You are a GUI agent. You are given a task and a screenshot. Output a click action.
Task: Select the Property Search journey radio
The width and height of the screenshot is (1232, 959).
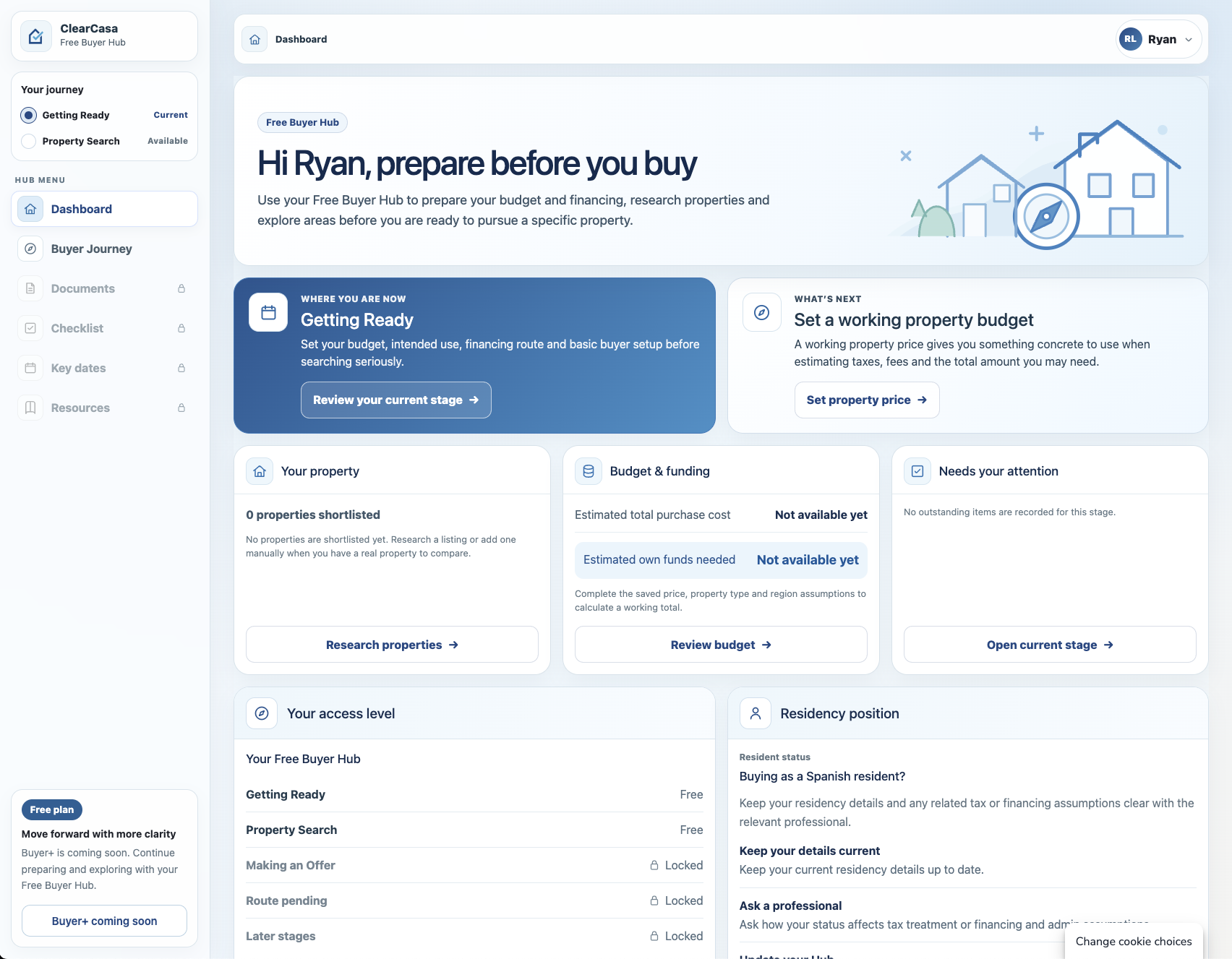[29, 141]
